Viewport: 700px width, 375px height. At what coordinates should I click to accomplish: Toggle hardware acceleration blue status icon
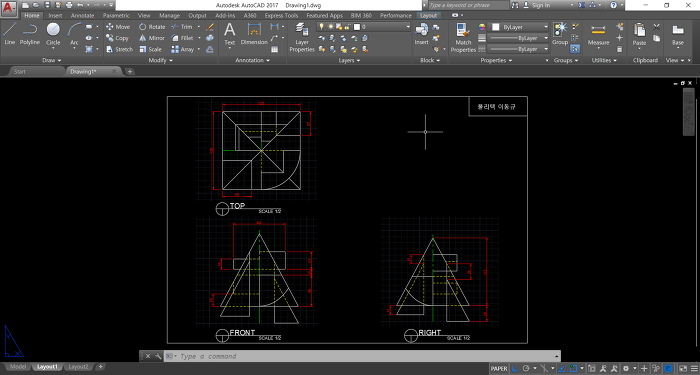tap(668, 369)
